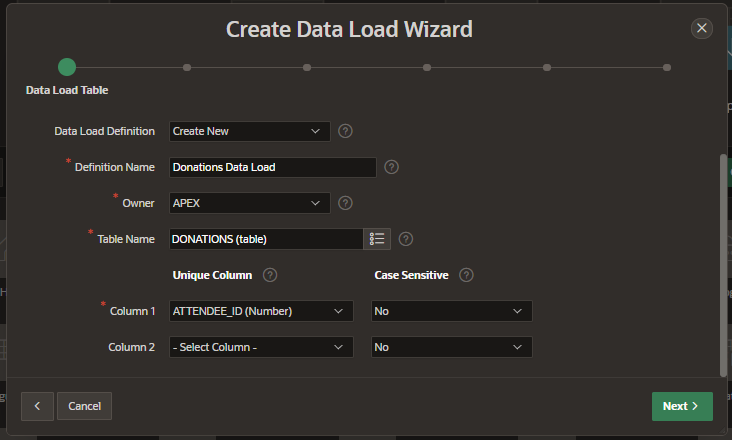Open Column 2 Case Sensitive dropdown
Image resolution: width=732 pixels, height=440 pixels.
[451, 347]
